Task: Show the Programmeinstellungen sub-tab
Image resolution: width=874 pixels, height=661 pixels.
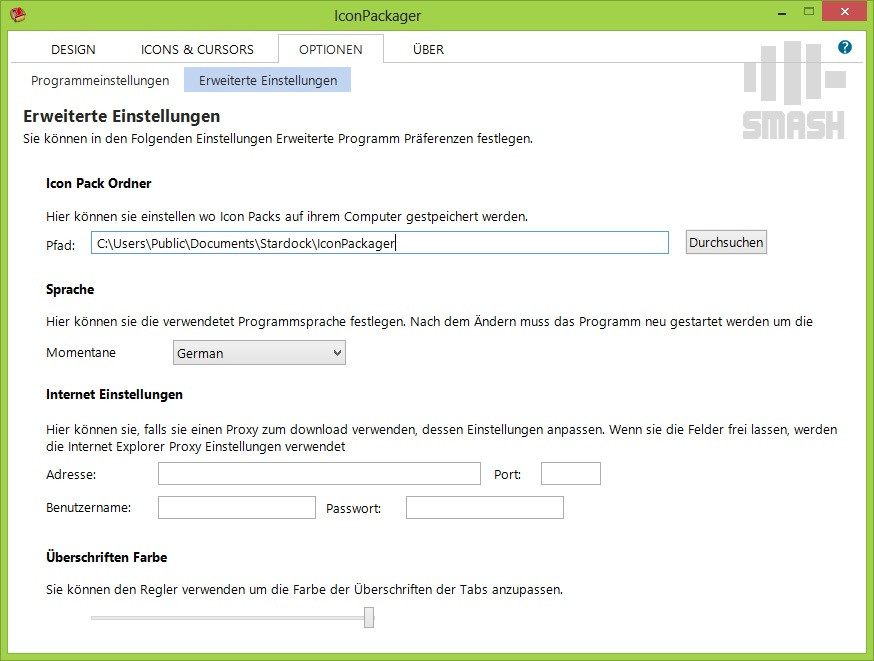Action: click(100, 80)
